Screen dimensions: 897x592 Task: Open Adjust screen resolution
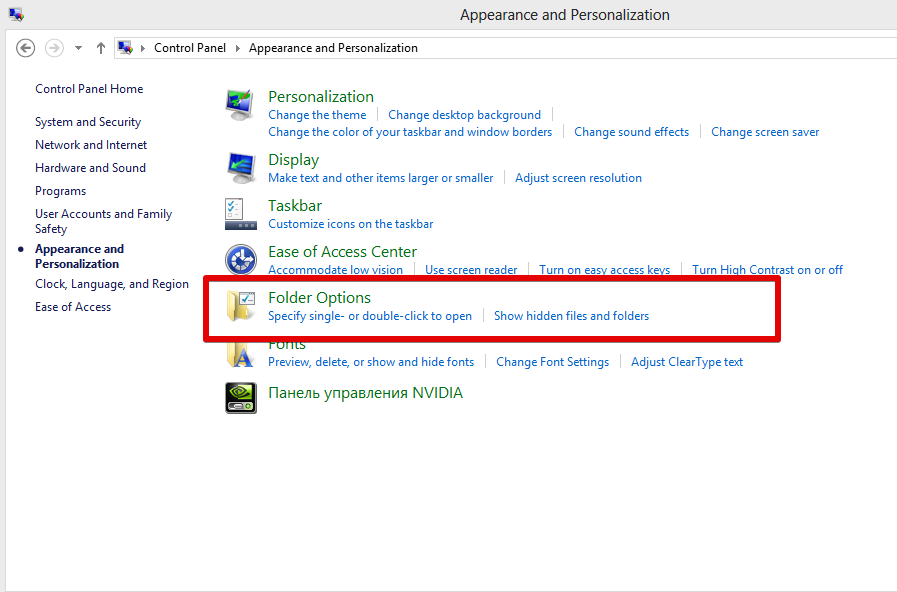[578, 177]
